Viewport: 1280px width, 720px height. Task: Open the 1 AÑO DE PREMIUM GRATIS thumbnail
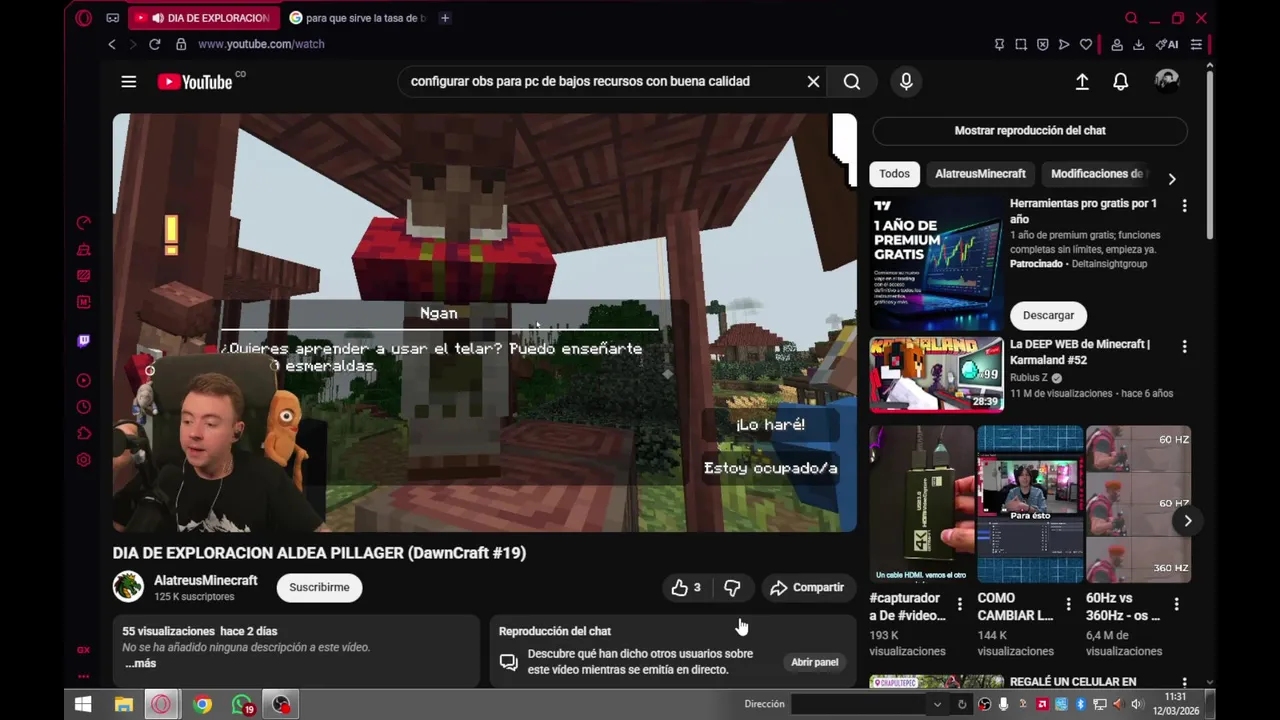click(936, 263)
